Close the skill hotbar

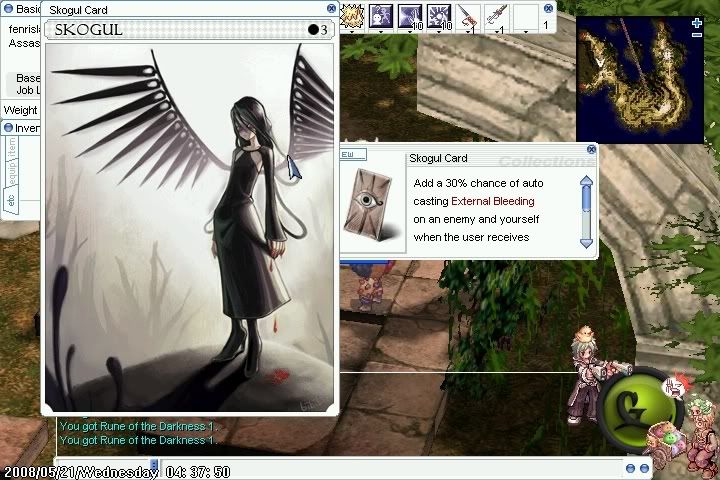pyautogui.click(x=548, y=8)
